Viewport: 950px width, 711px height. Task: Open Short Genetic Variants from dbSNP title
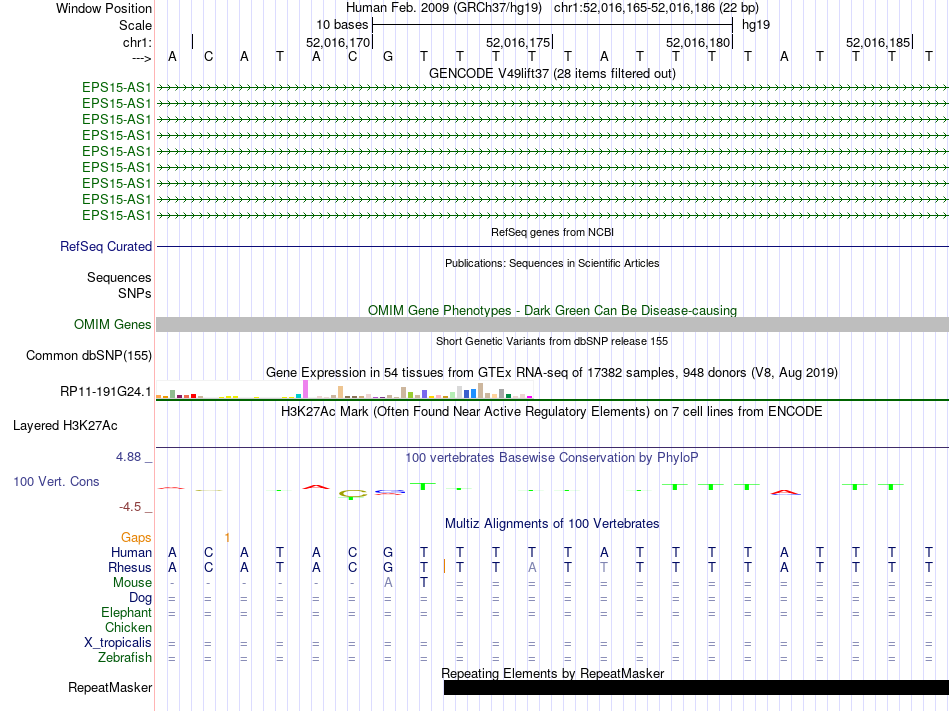coord(552,342)
